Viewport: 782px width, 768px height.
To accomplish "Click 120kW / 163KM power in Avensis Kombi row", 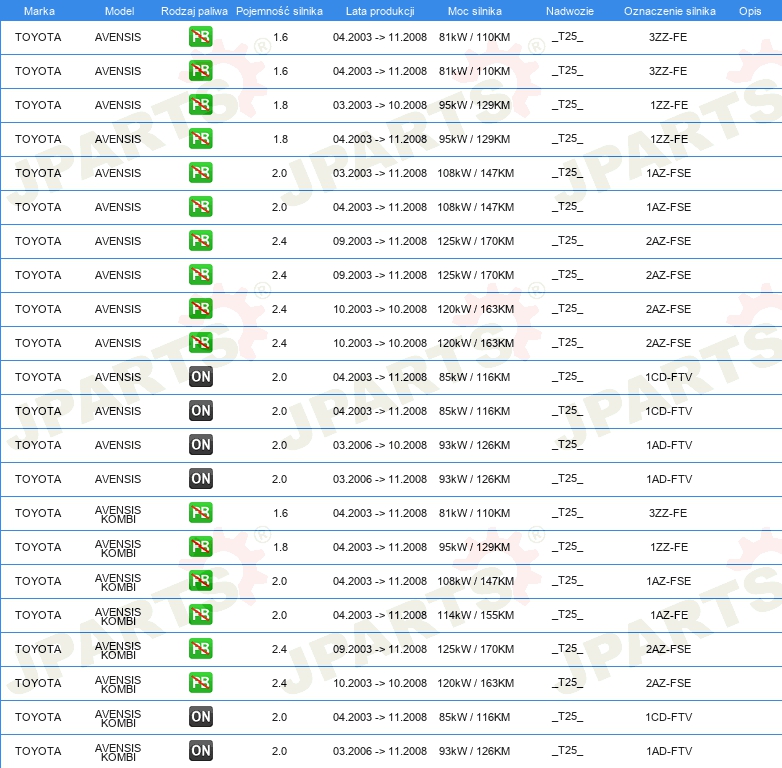I will point(475,683).
